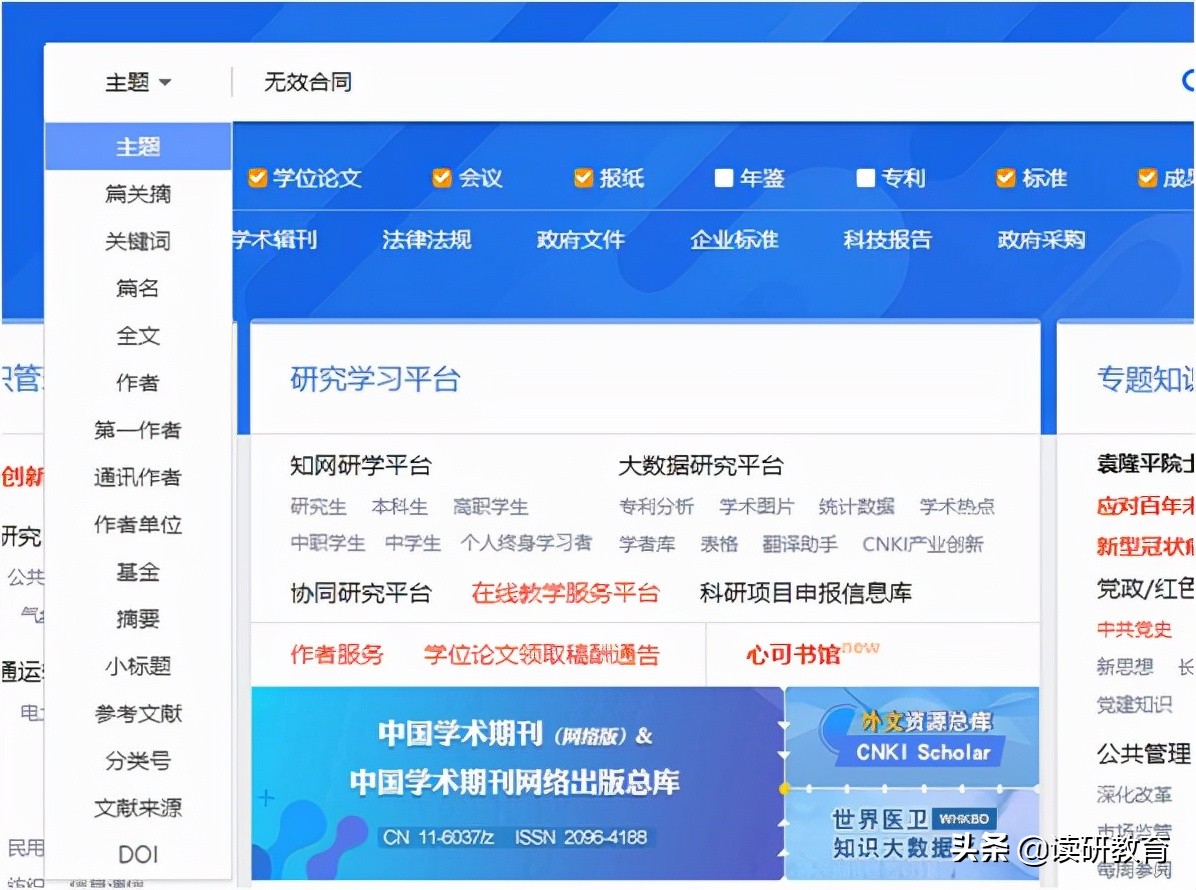Collapse the 主题 search field dropdown
Image resolution: width=1196 pixels, height=890 pixels.
point(136,82)
